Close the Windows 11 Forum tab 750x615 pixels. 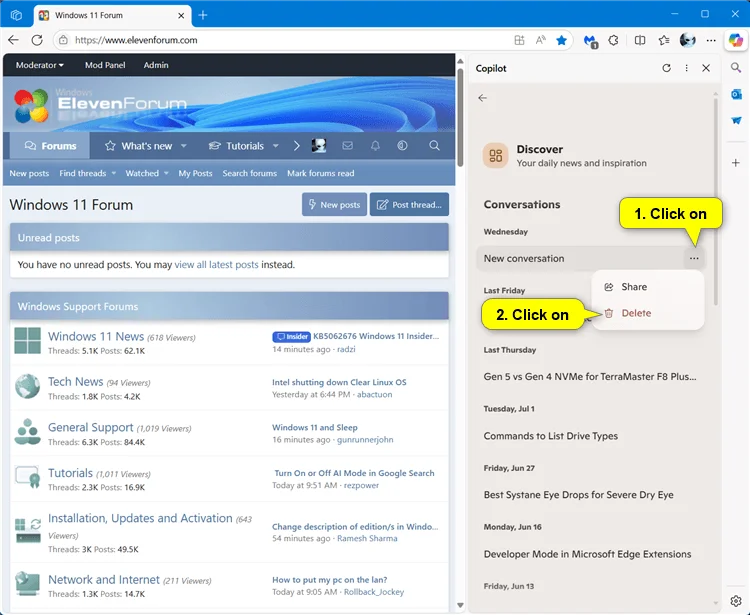(181, 15)
